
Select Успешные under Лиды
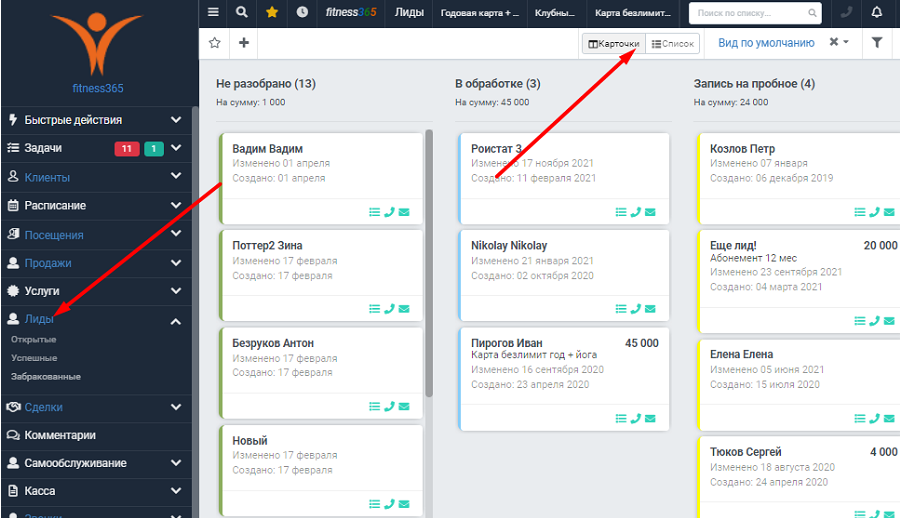(34, 358)
